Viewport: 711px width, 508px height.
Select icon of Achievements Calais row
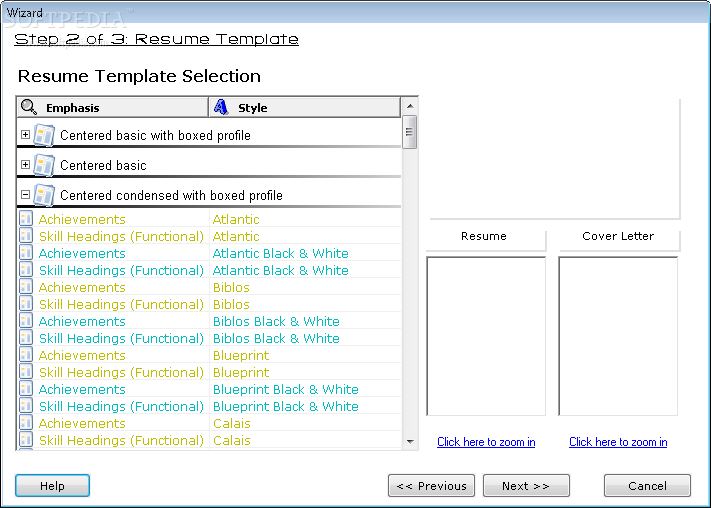click(26, 423)
